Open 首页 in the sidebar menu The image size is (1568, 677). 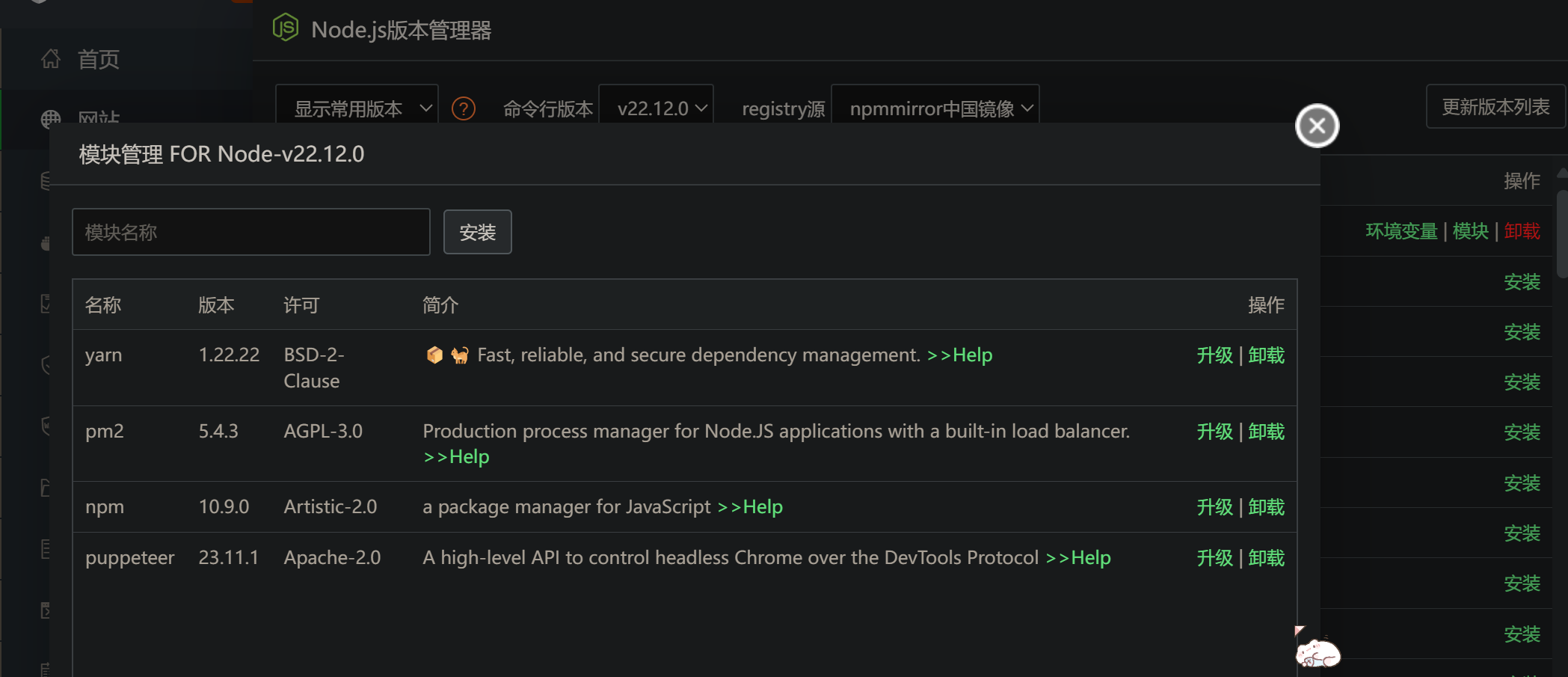99,59
